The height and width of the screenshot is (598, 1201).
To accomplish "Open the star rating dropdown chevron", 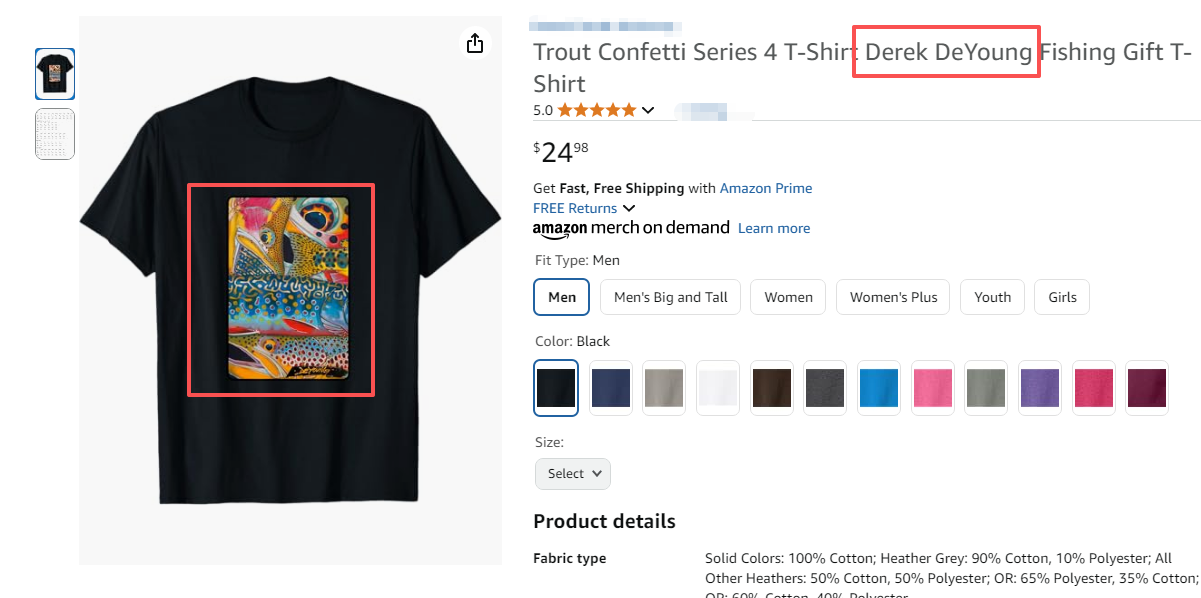I will [648, 110].
